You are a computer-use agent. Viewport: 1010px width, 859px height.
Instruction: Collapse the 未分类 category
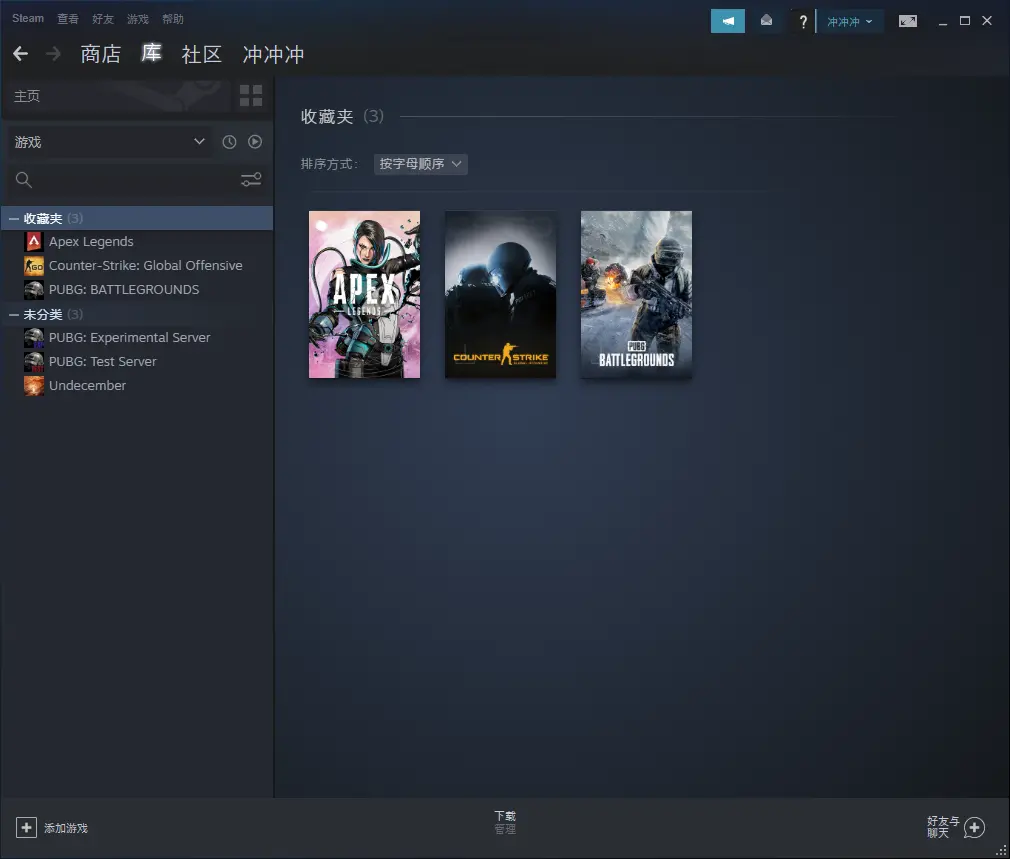(x=14, y=315)
